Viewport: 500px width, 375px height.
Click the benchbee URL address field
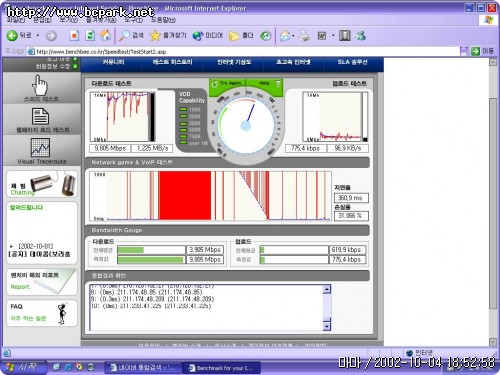click(x=243, y=51)
